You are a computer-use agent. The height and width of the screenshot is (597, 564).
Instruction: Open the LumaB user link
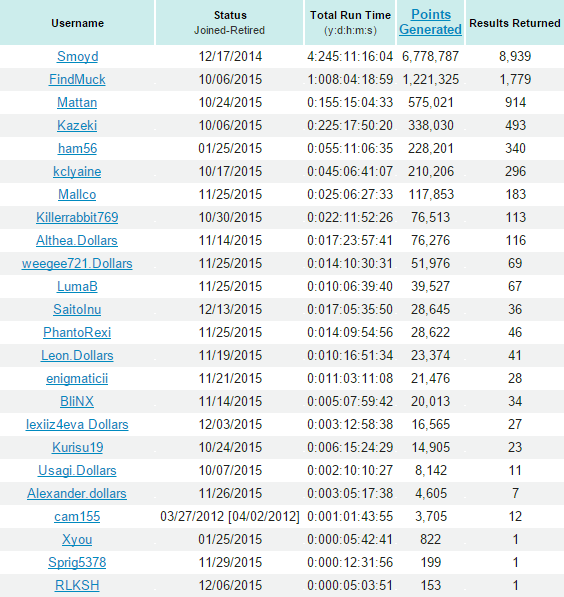(x=77, y=286)
